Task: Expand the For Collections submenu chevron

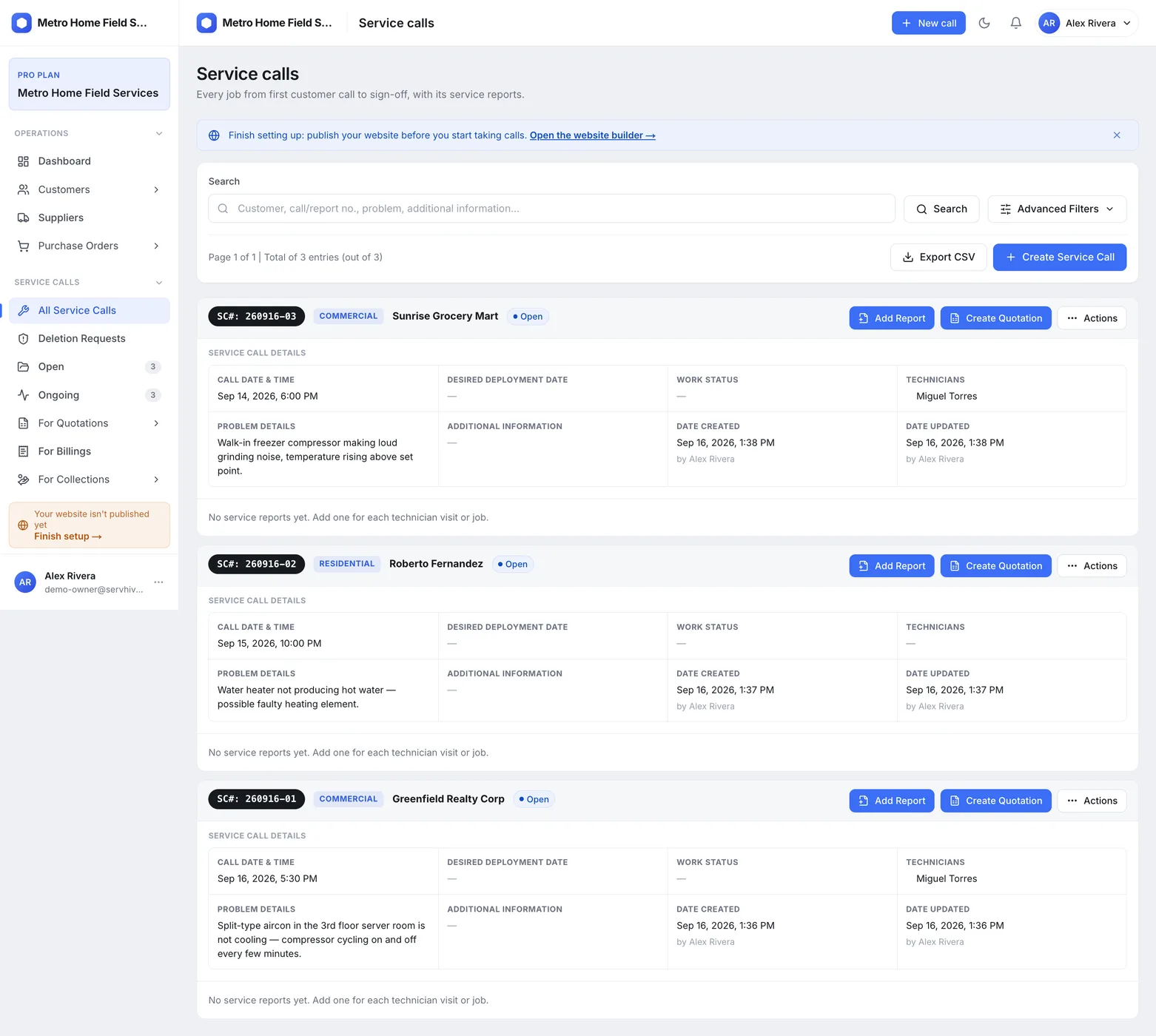Action: tap(156, 480)
